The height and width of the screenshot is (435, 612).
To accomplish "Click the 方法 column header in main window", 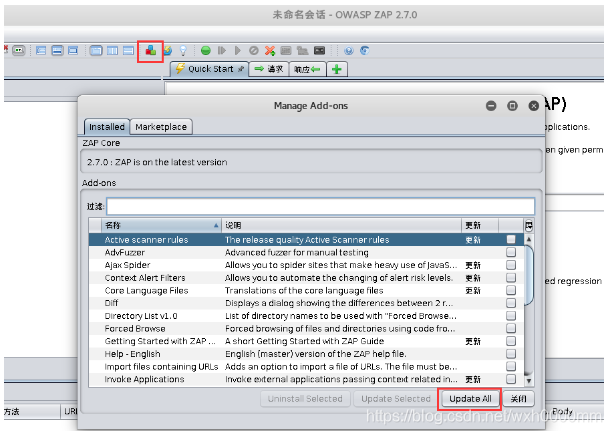I will tap(31, 411).
